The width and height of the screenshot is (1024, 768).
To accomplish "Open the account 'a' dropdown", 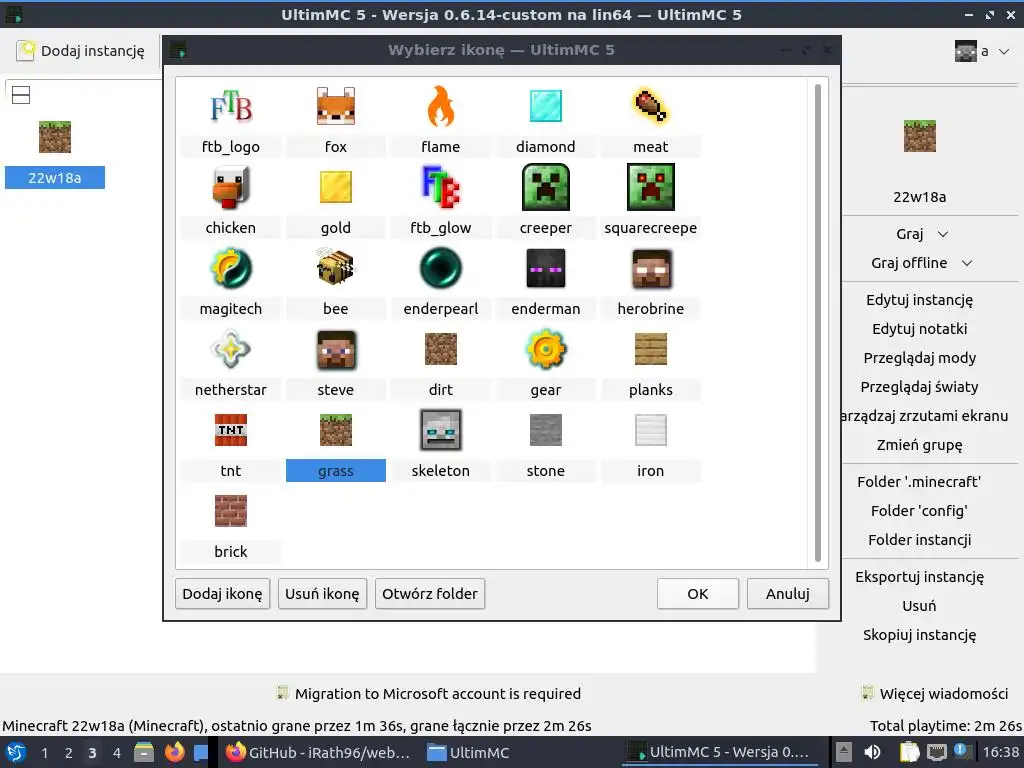I will 982,51.
